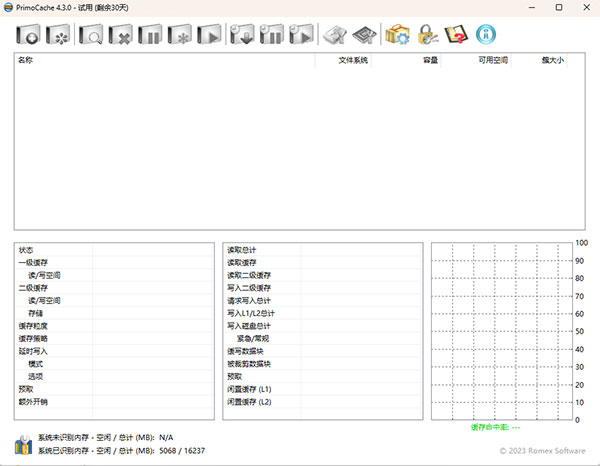Sort by the 容量 column header
The image size is (600, 466).
tap(406, 60)
